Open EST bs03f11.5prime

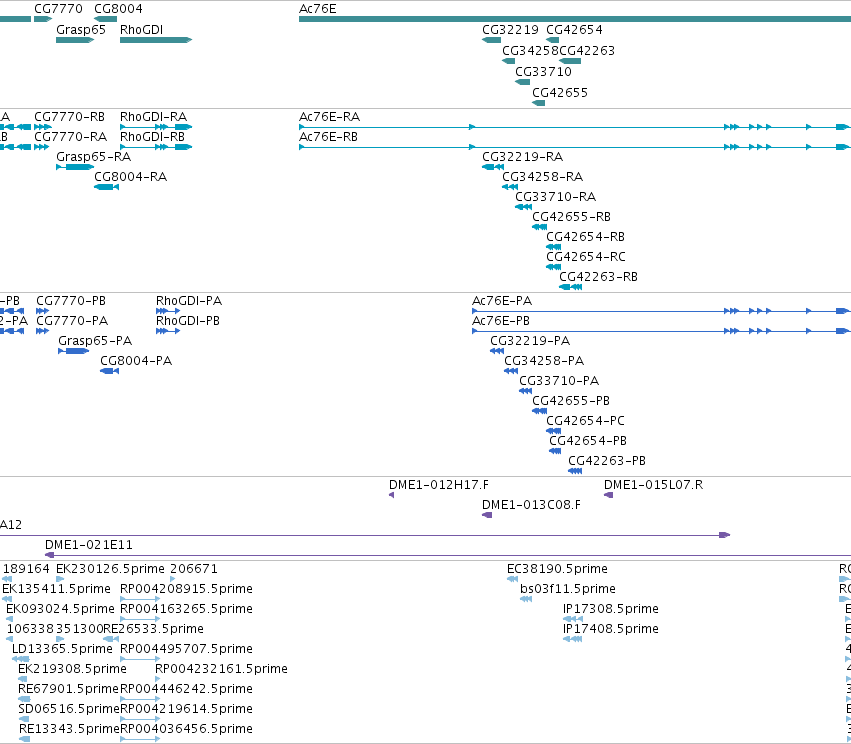568,589
